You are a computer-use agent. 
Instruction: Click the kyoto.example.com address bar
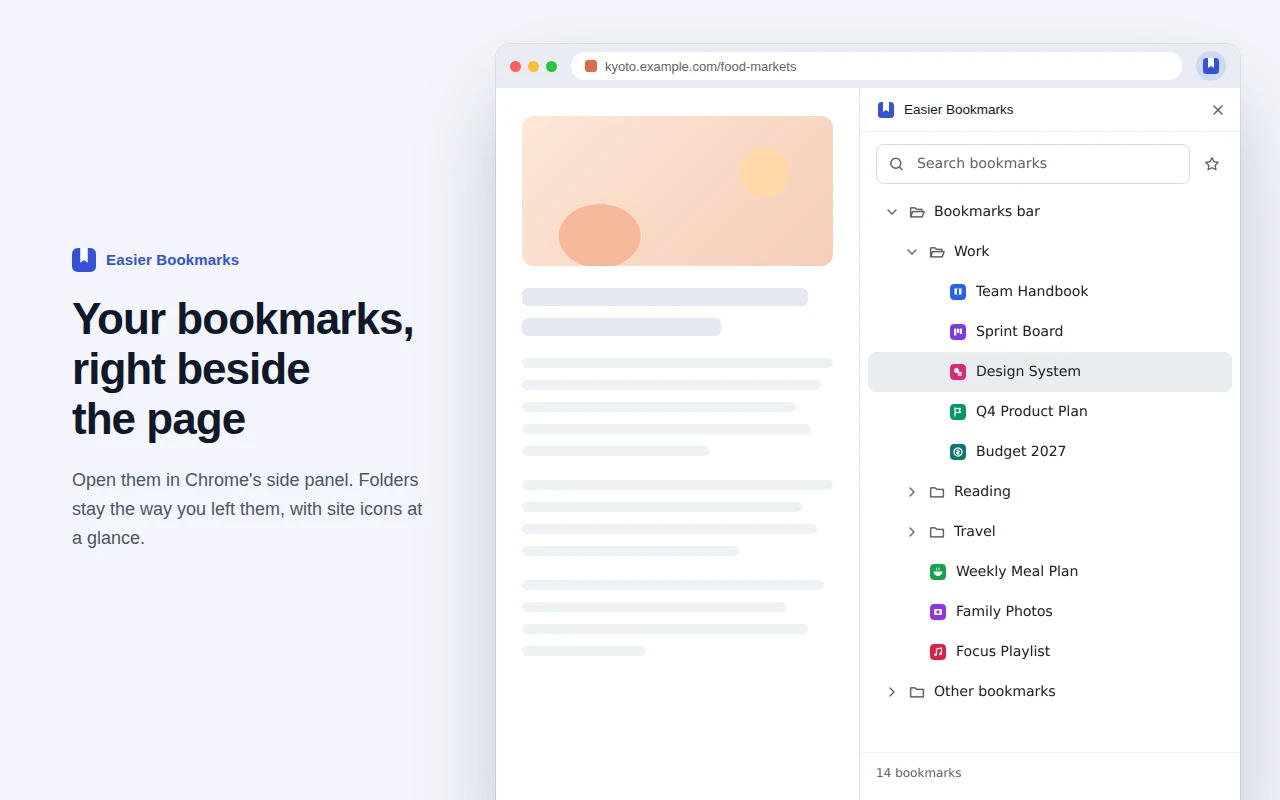(x=876, y=66)
